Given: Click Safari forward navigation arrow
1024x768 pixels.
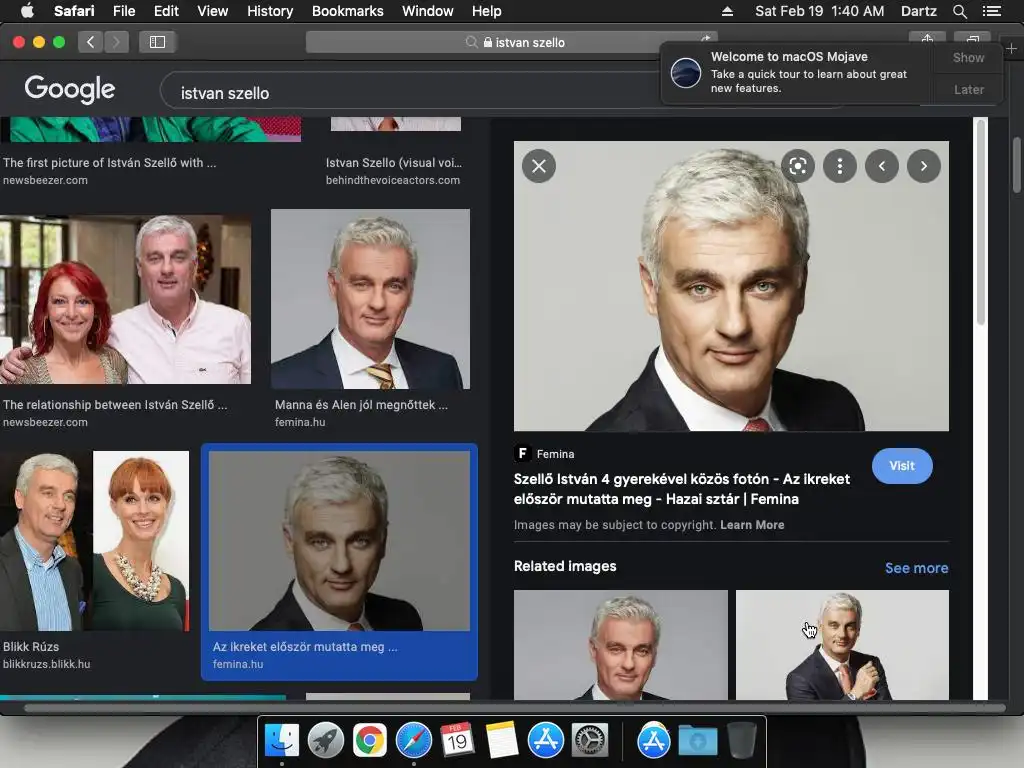Looking at the screenshot, I should (116, 42).
